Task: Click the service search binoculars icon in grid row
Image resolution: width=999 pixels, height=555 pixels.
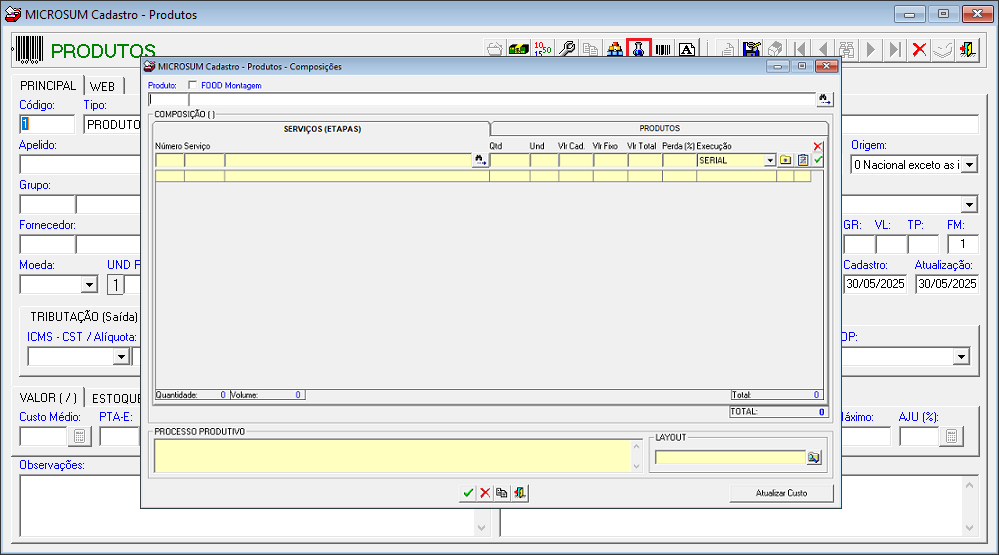Action: 480,160
